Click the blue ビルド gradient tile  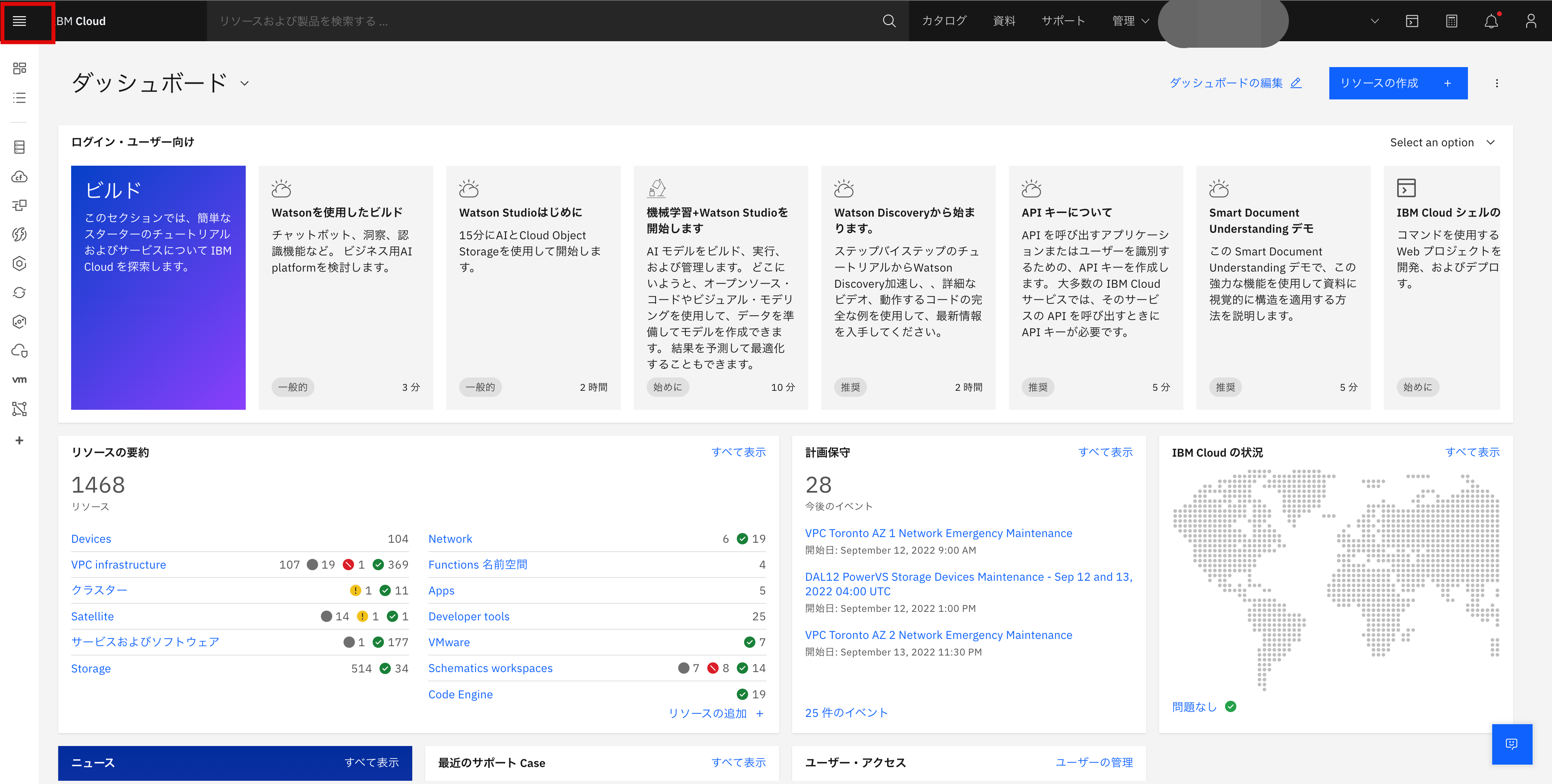click(158, 287)
